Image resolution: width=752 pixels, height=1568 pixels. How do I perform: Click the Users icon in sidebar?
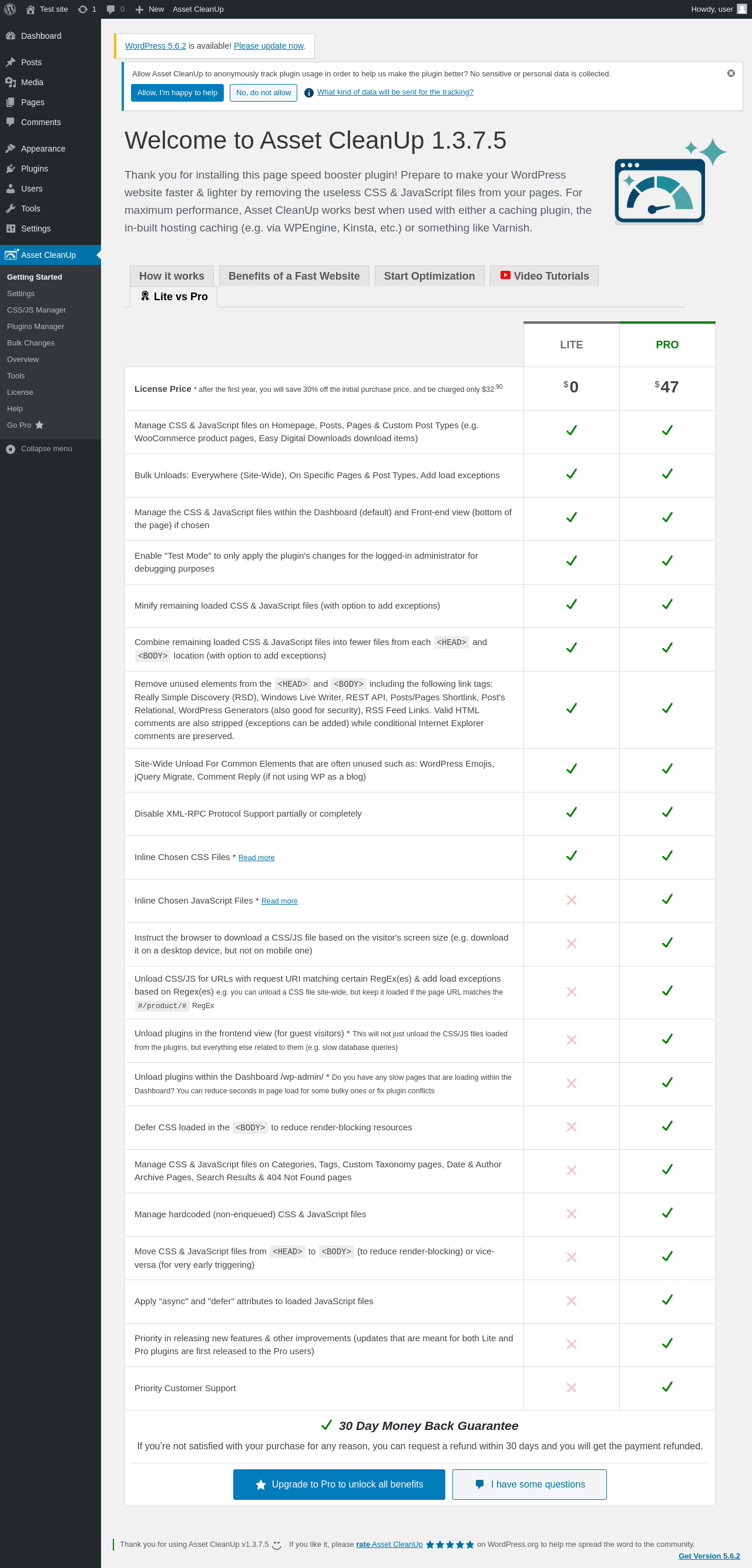pyautogui.click(x=11, y=189)
